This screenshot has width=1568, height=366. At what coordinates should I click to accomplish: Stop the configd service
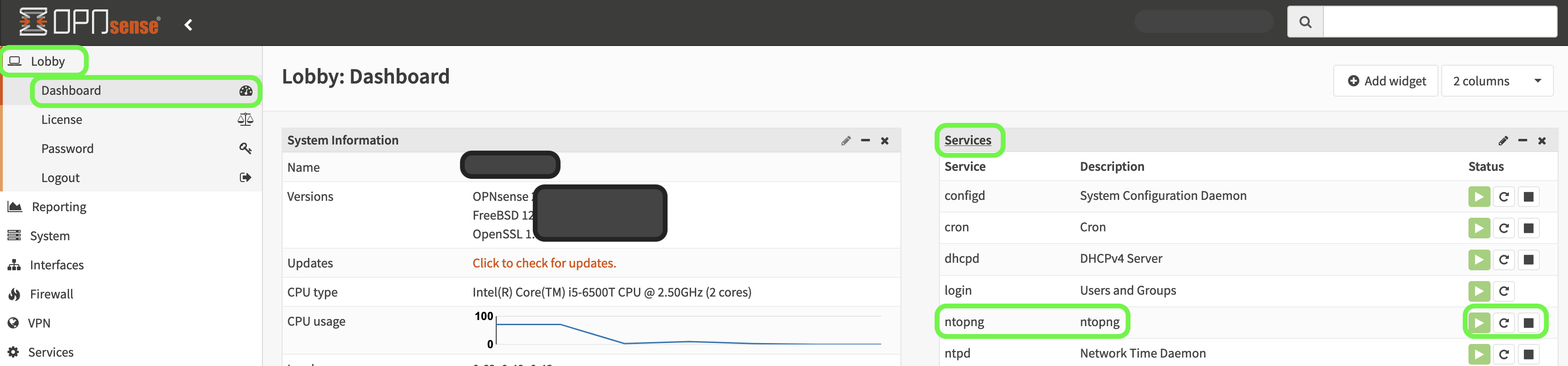pos(1529,197)
